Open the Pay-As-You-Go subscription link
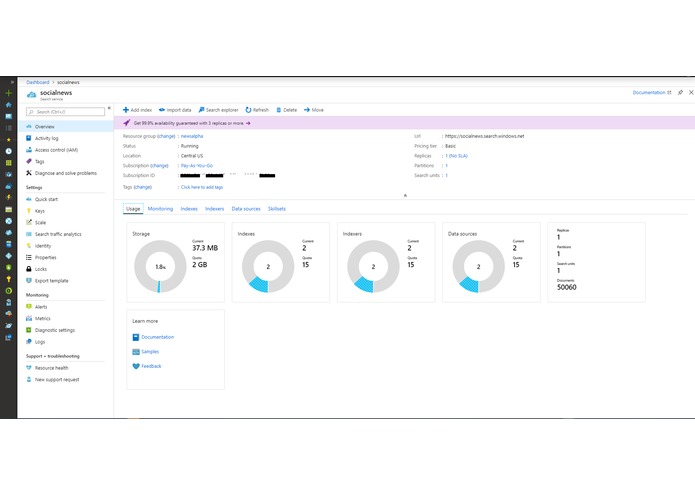The image size is (695, 494). (x=197, y=166)
